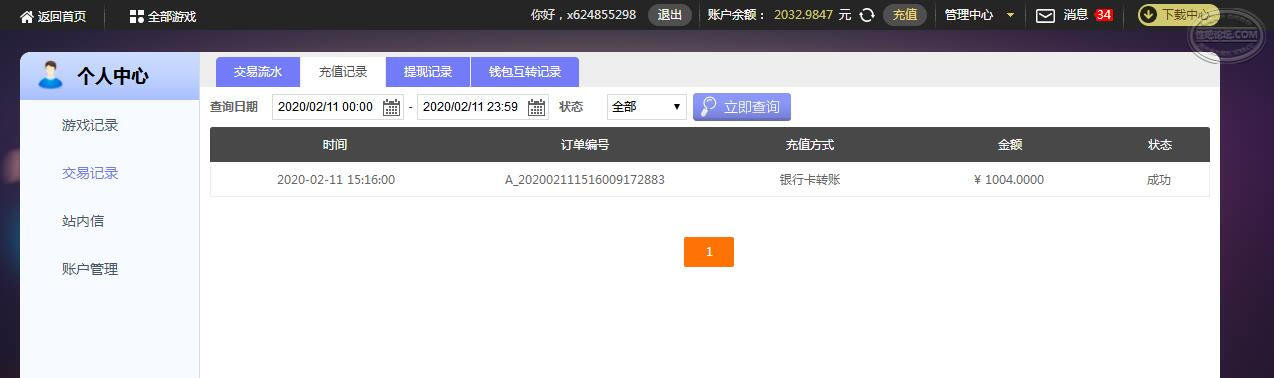The height and width of the screenshot is (378, 1274).
Task: Open the 管理中心 menu text
Action: pyautogui.click(x=969, y=15)
